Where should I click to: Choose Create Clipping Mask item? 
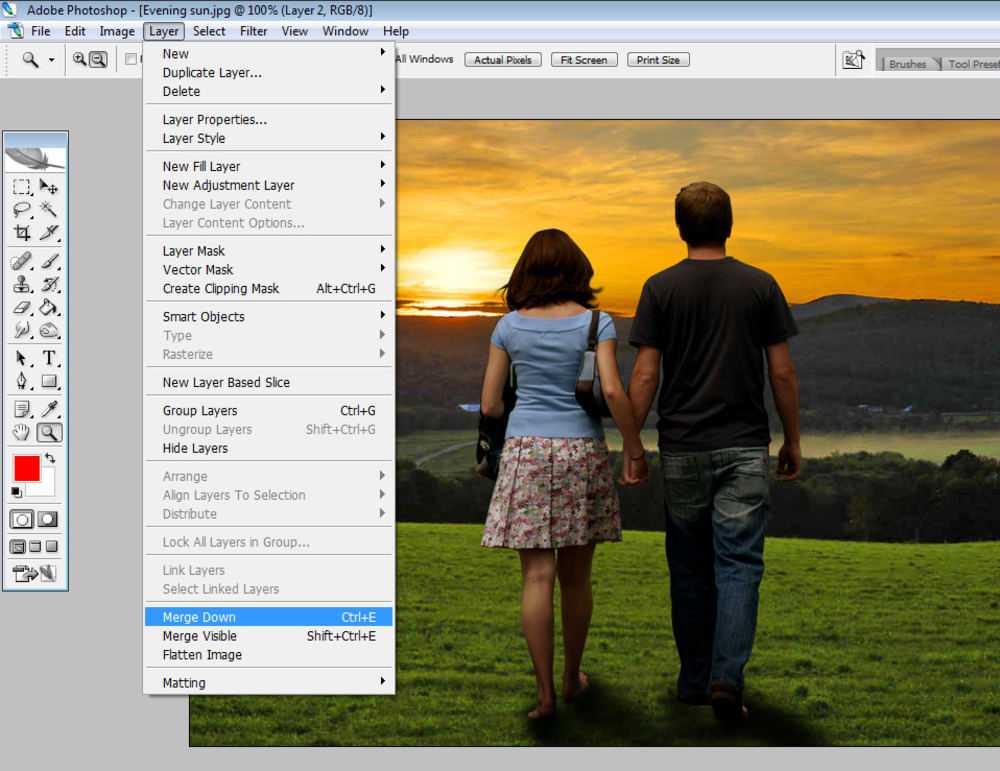click(x=268, y=289)
